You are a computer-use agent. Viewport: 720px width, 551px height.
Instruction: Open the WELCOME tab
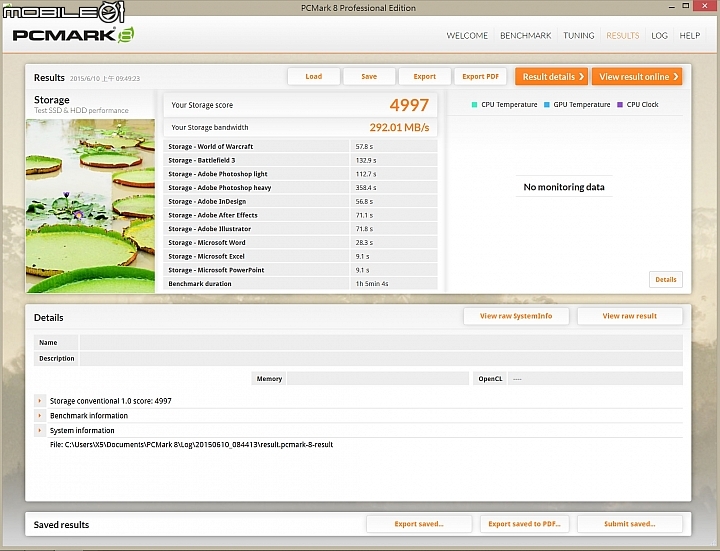pos(467,35)
